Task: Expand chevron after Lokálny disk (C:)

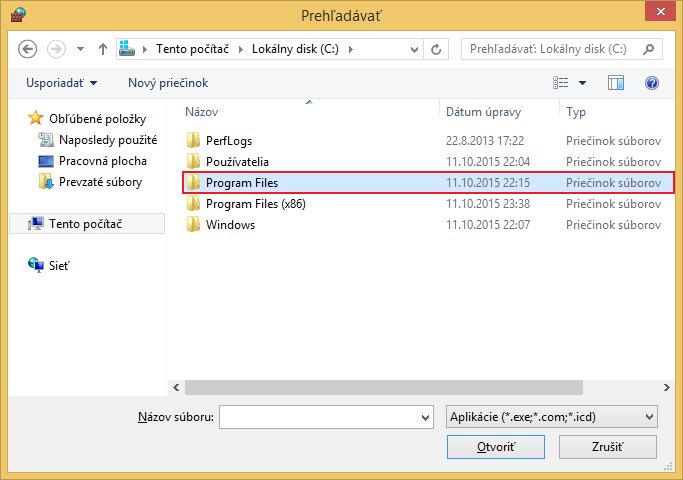Action: point(350,49)
